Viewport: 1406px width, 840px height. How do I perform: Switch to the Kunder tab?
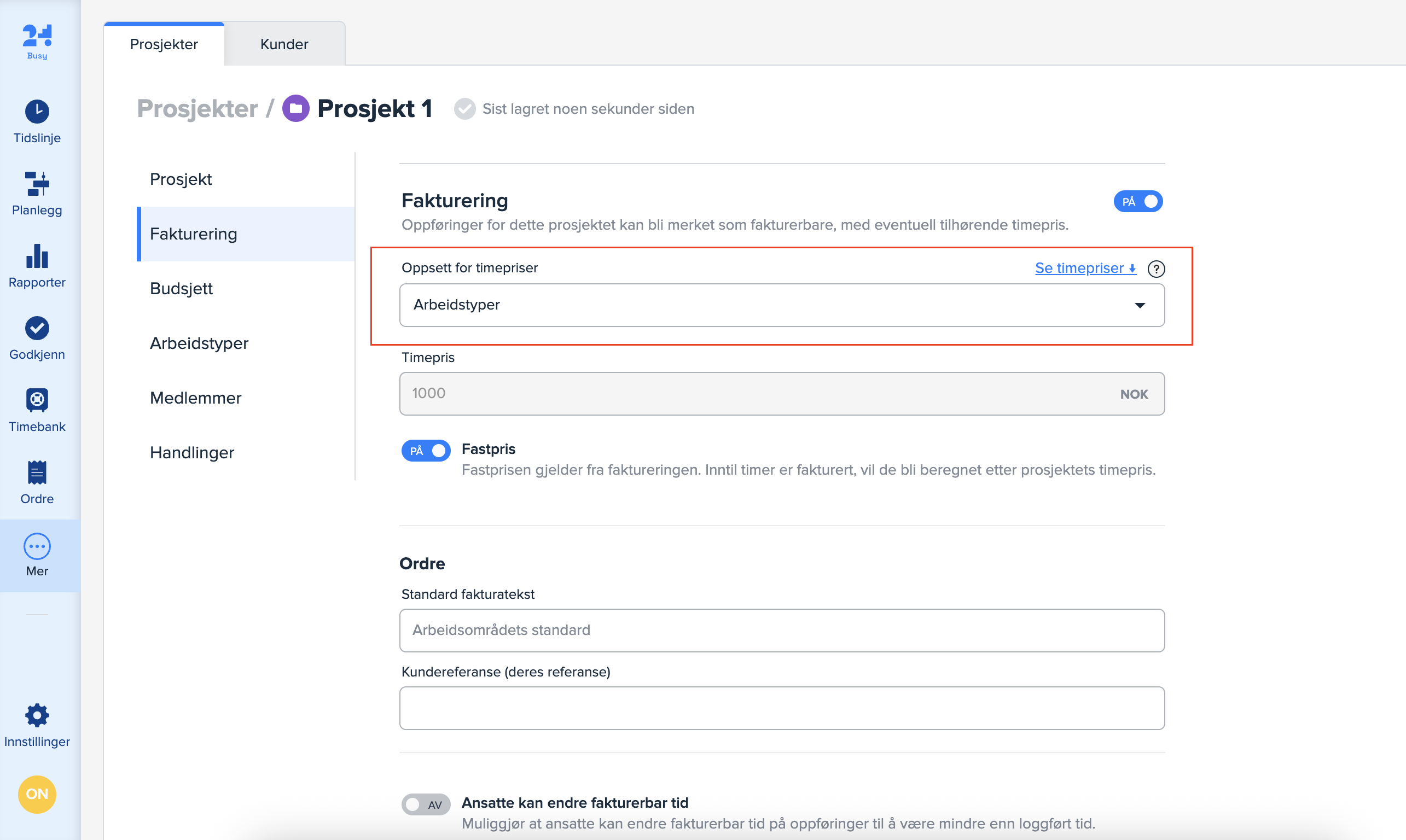284,44
